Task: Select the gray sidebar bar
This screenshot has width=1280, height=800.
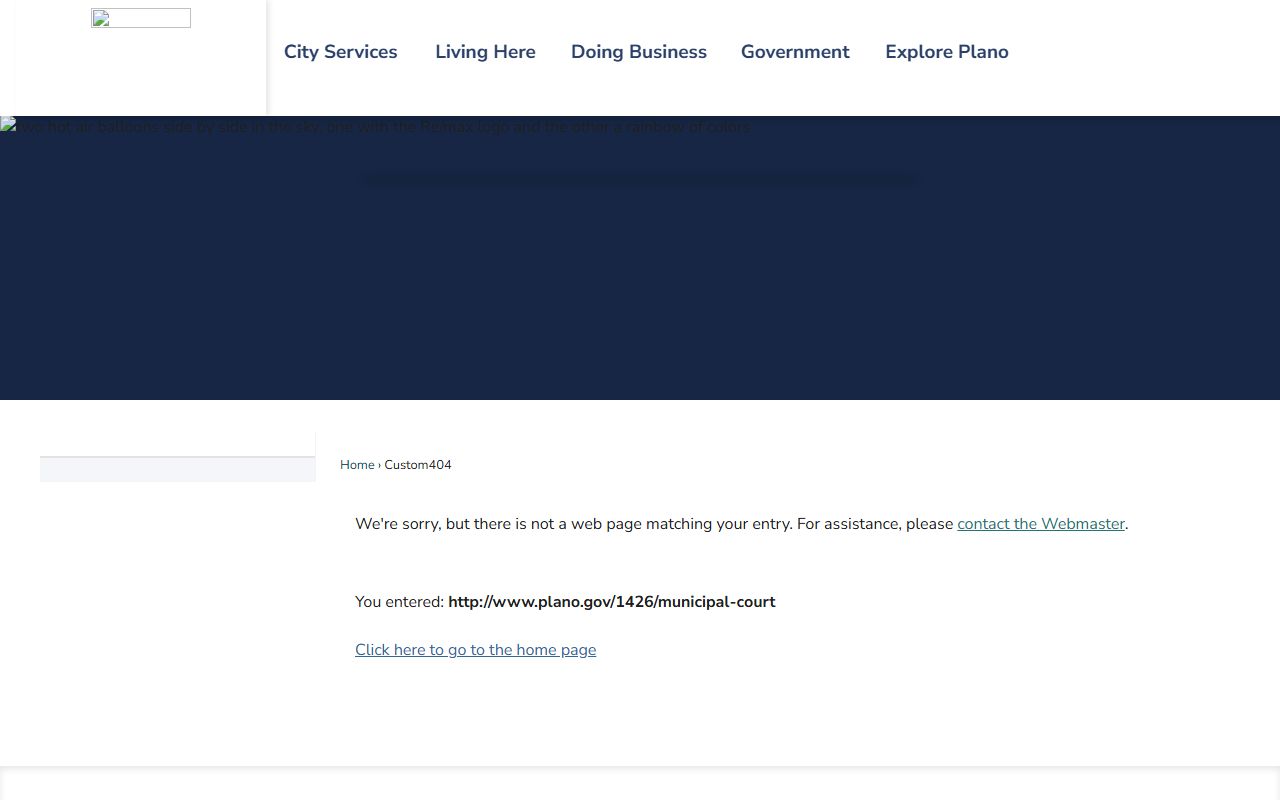Action: (177, 470)
